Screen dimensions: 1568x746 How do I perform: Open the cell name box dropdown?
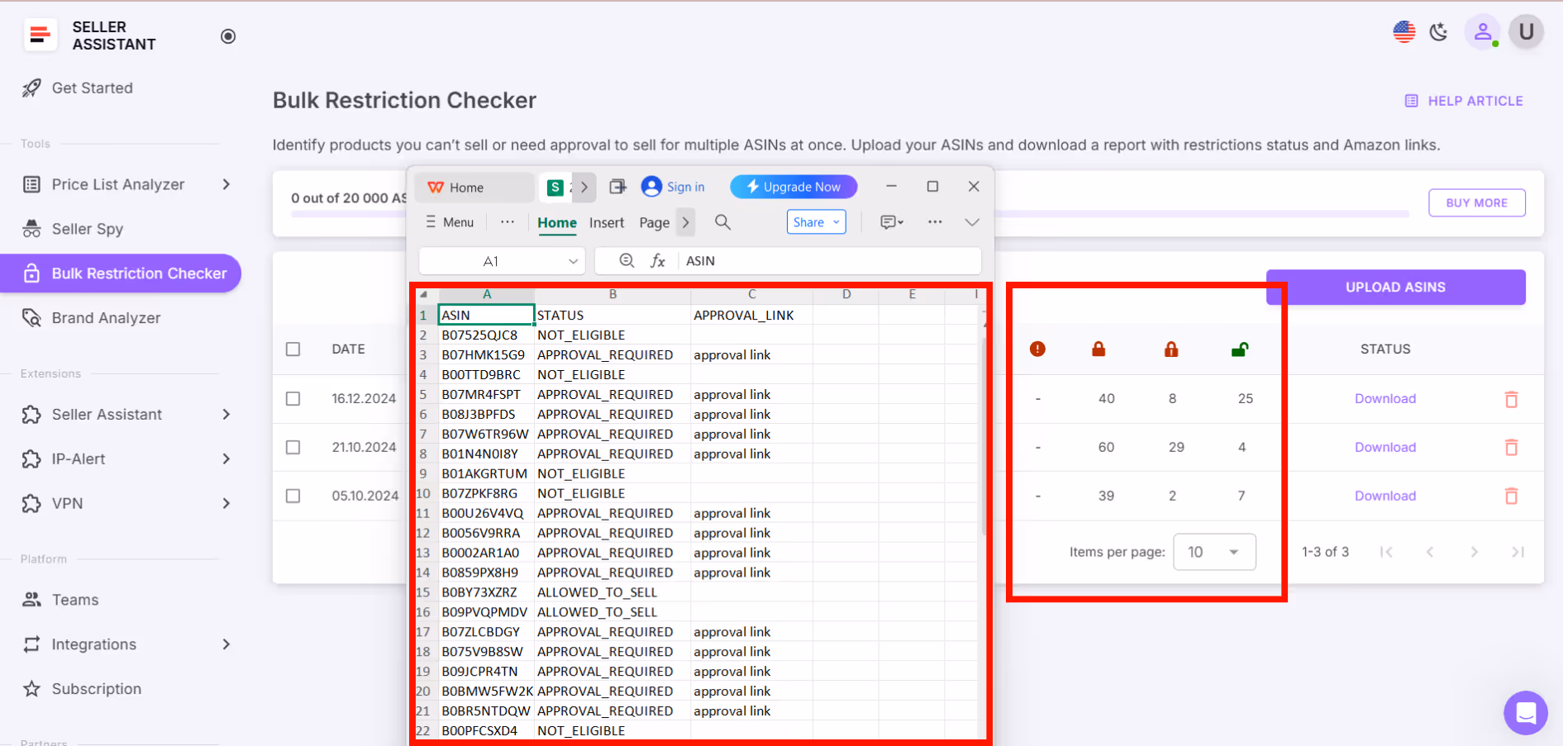point(573,261)
